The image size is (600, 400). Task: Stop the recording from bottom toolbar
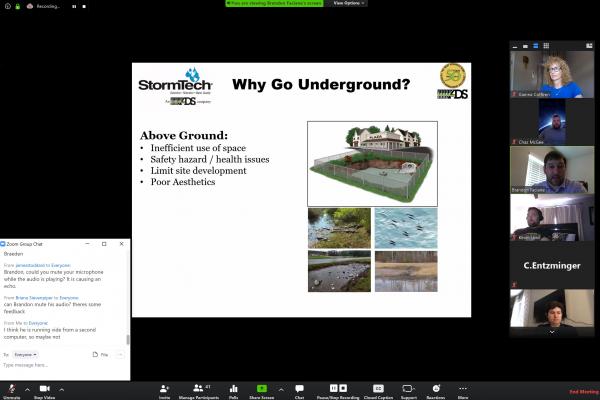coord(343,388)
